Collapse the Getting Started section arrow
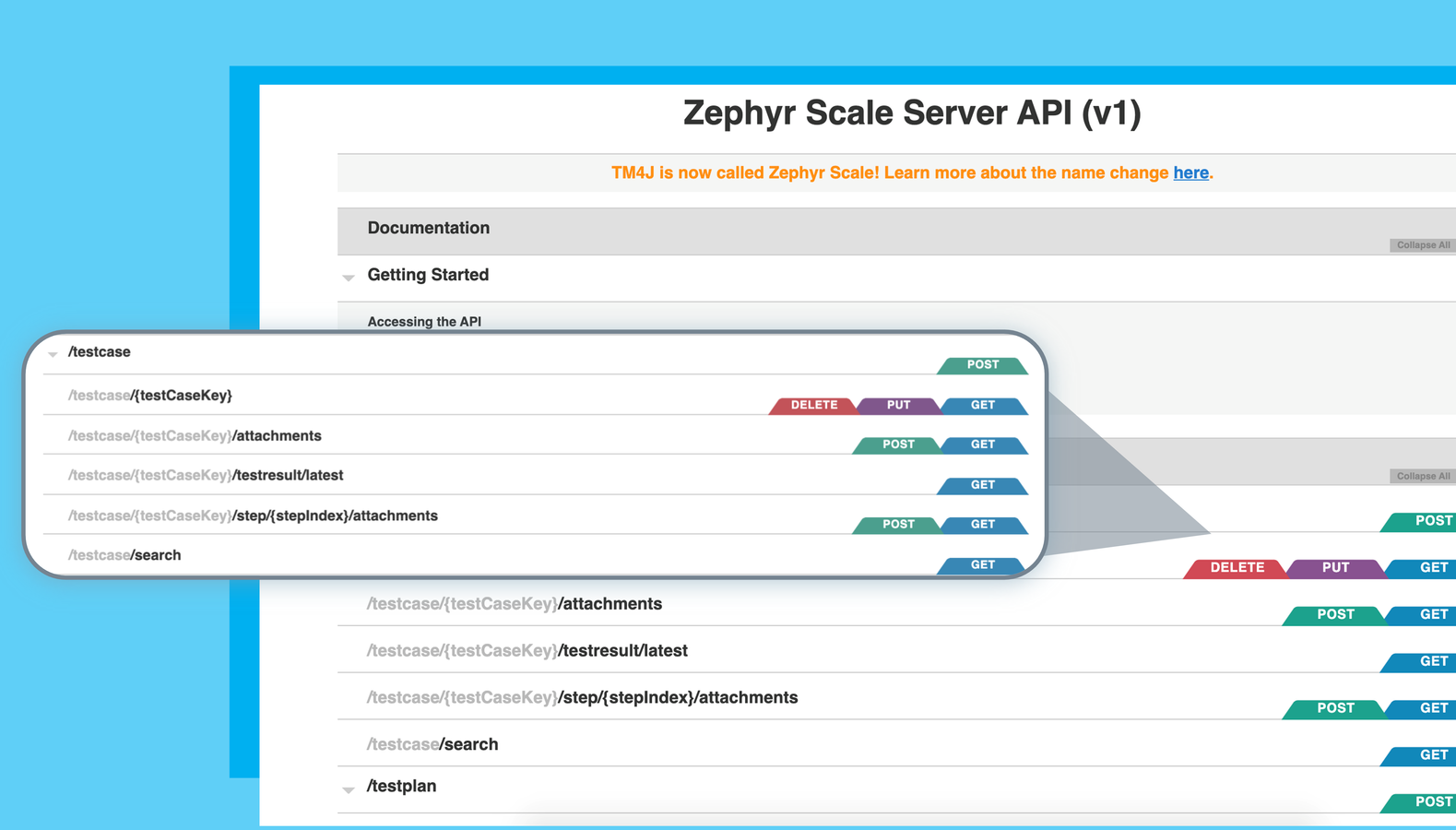 [349, 277]
